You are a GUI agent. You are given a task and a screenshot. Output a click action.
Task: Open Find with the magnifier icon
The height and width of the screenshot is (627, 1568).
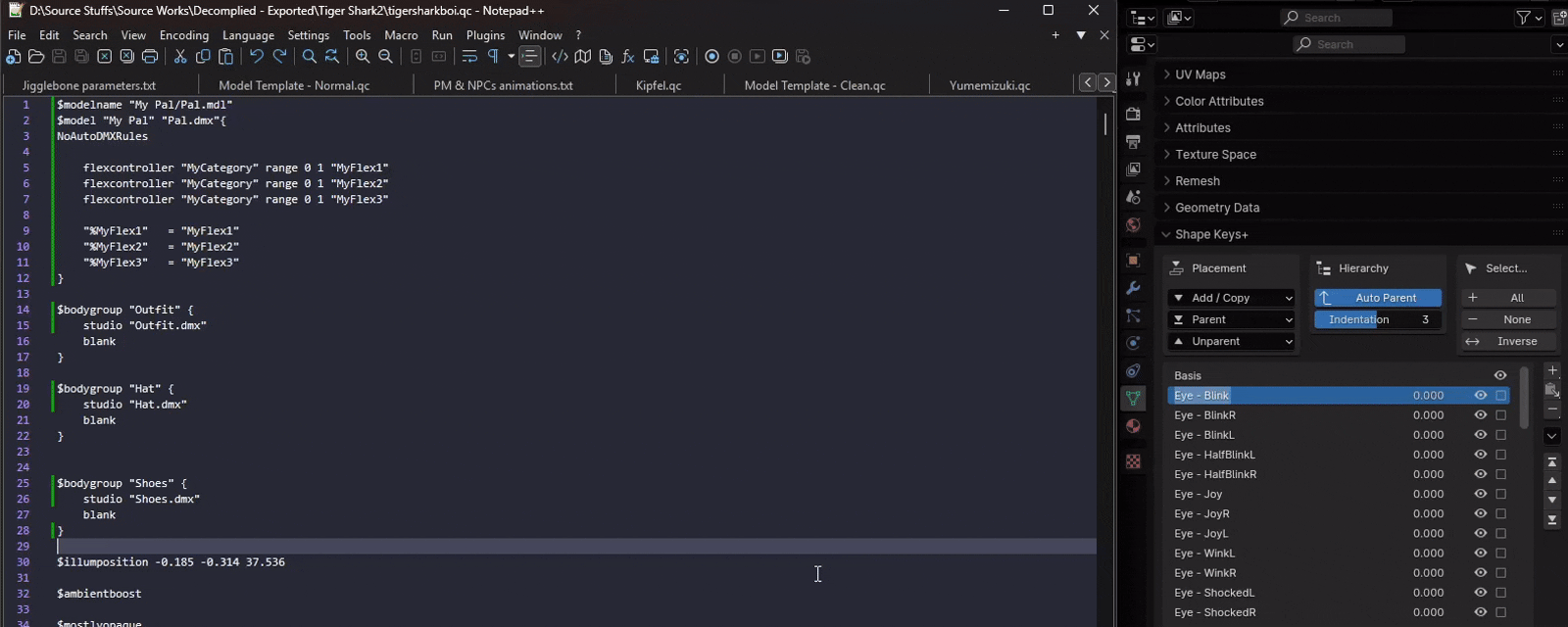point(309,57)
